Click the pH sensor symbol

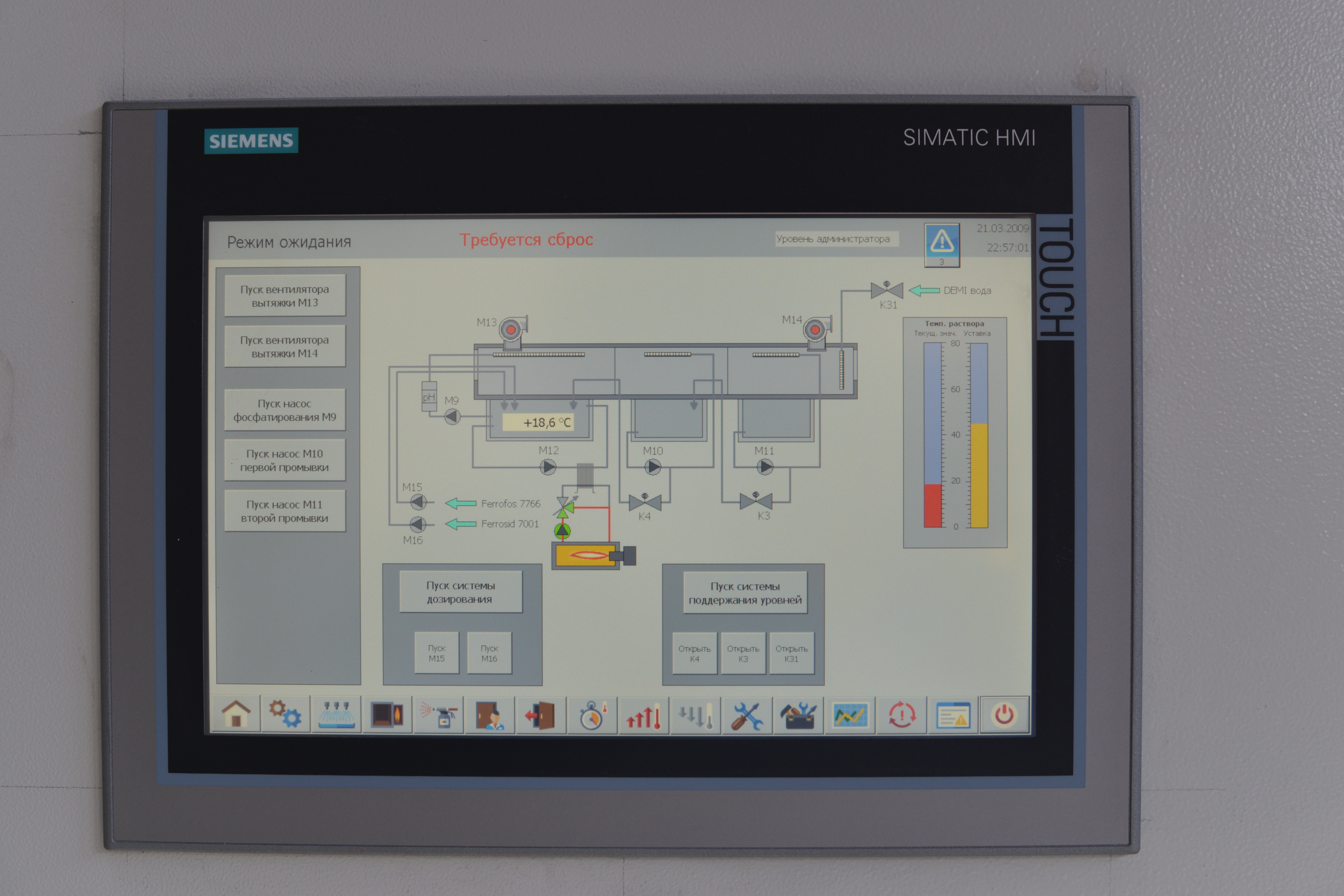click(x=429, y=396)
